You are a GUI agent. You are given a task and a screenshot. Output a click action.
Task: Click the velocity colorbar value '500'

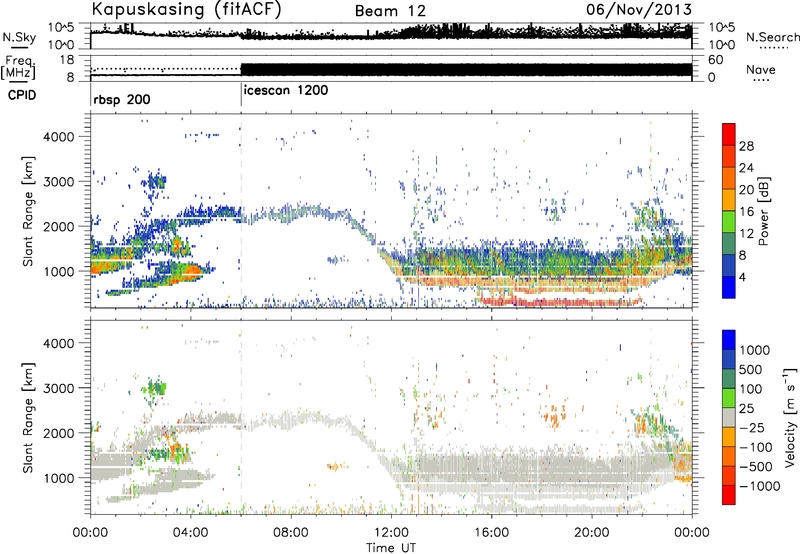tap(751, 369)
